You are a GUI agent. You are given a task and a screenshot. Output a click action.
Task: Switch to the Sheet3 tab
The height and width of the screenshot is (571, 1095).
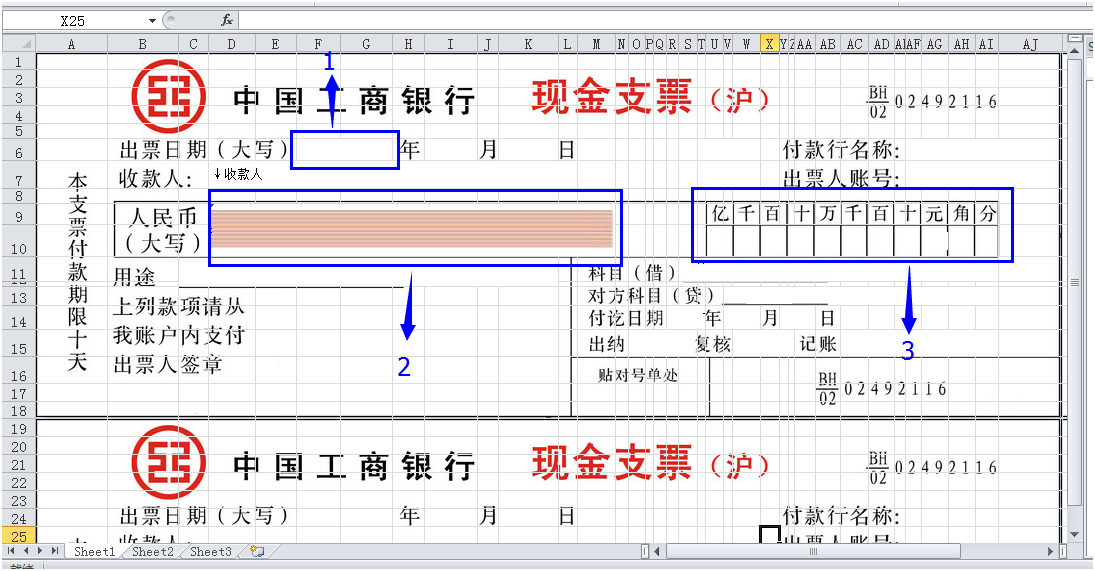pos(210,551)
